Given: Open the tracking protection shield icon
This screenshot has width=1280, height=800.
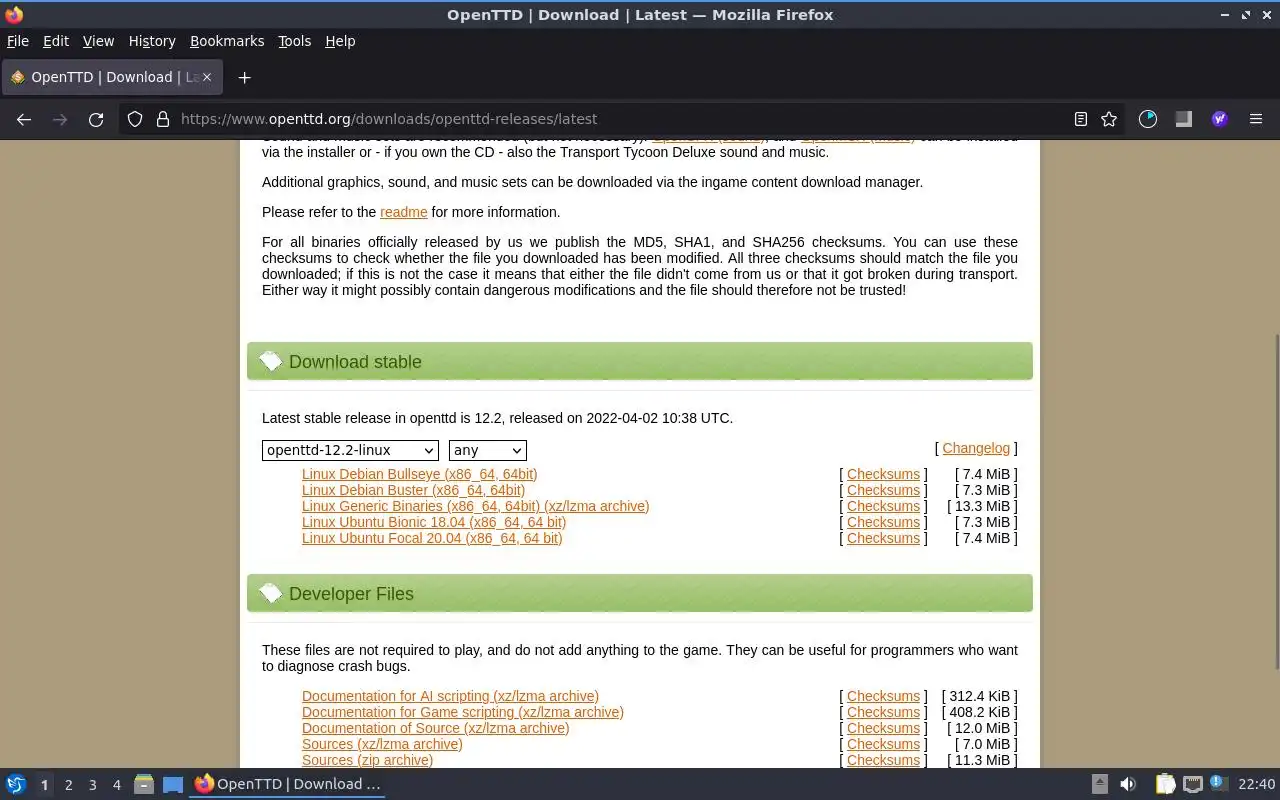Looking at the screenshot, I should click(135, 119).
